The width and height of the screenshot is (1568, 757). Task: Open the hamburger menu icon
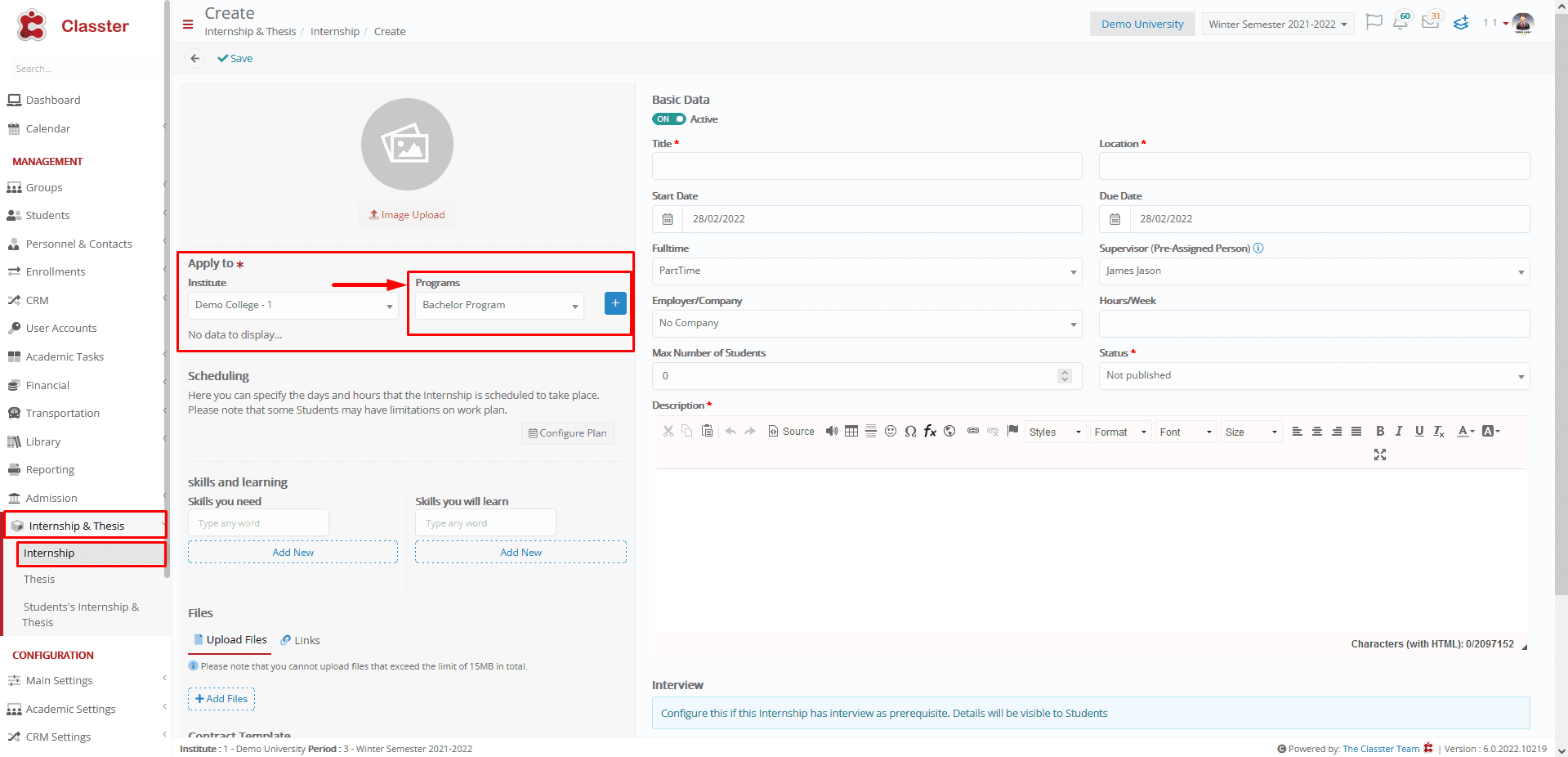pyautogui.click(x=188, y=25)
